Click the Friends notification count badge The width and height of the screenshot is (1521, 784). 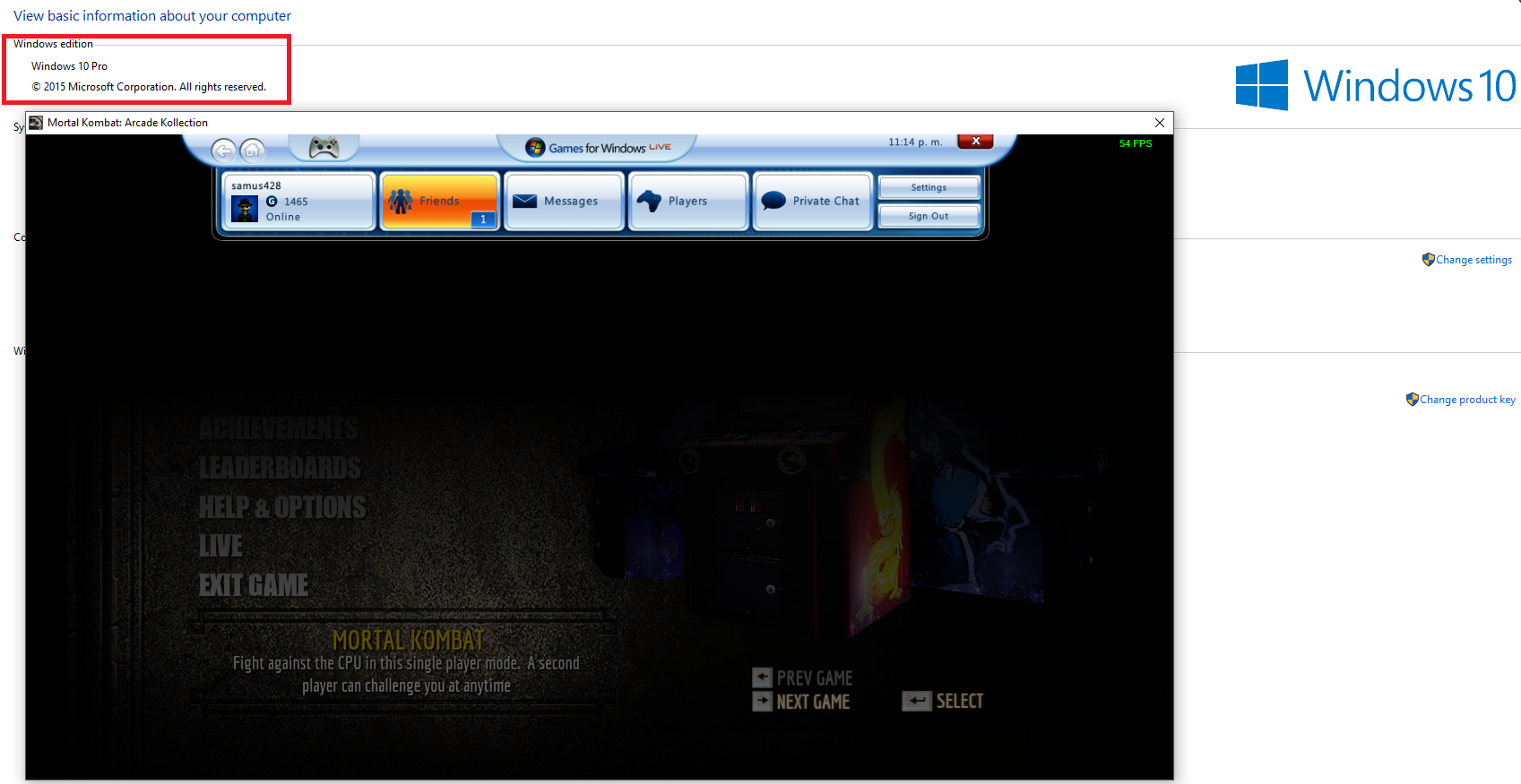pyautogui.click(x=483, y=219)
